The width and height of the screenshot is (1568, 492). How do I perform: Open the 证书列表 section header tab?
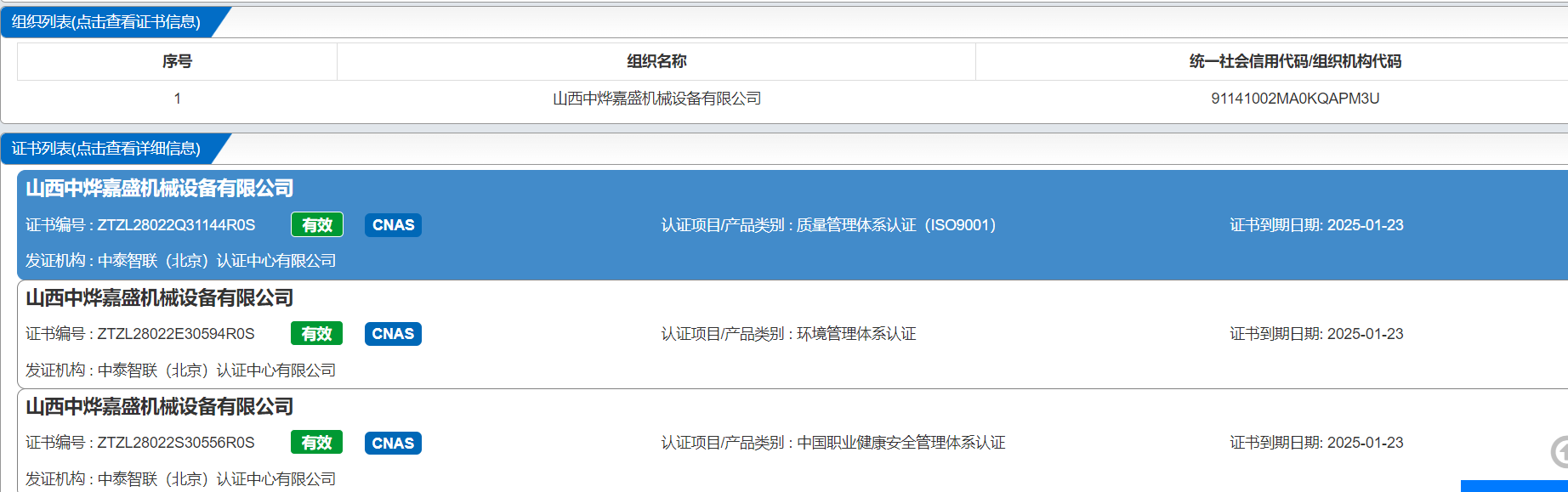[106, 149]
